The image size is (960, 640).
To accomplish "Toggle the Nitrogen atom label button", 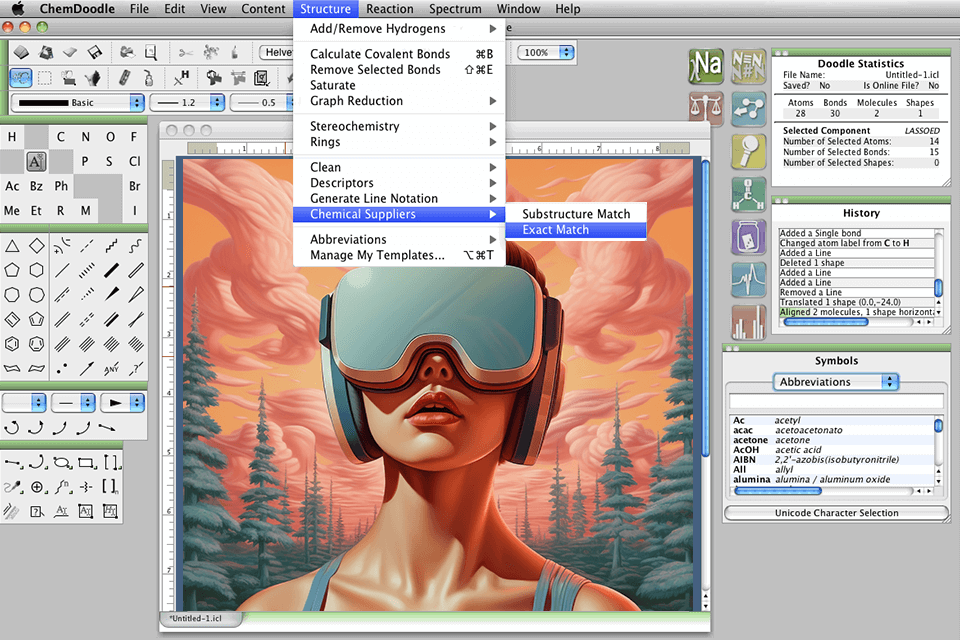I will [85, 137].
